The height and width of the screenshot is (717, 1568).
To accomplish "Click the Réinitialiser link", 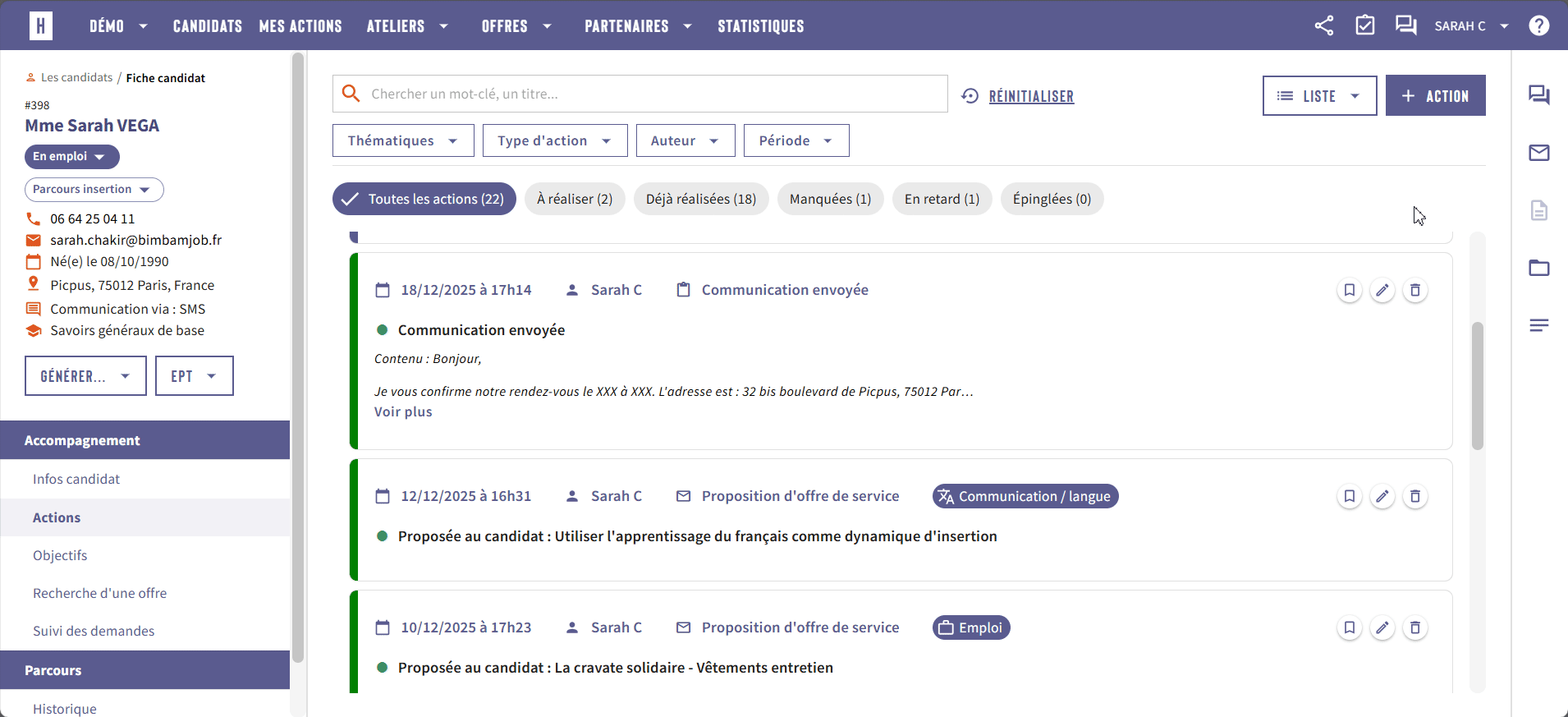I will click(1031, 96).
